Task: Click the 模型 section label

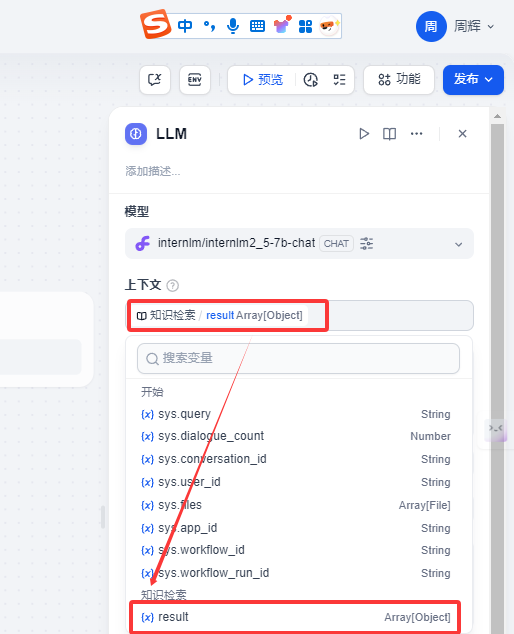Action: [x=137, y=211]
